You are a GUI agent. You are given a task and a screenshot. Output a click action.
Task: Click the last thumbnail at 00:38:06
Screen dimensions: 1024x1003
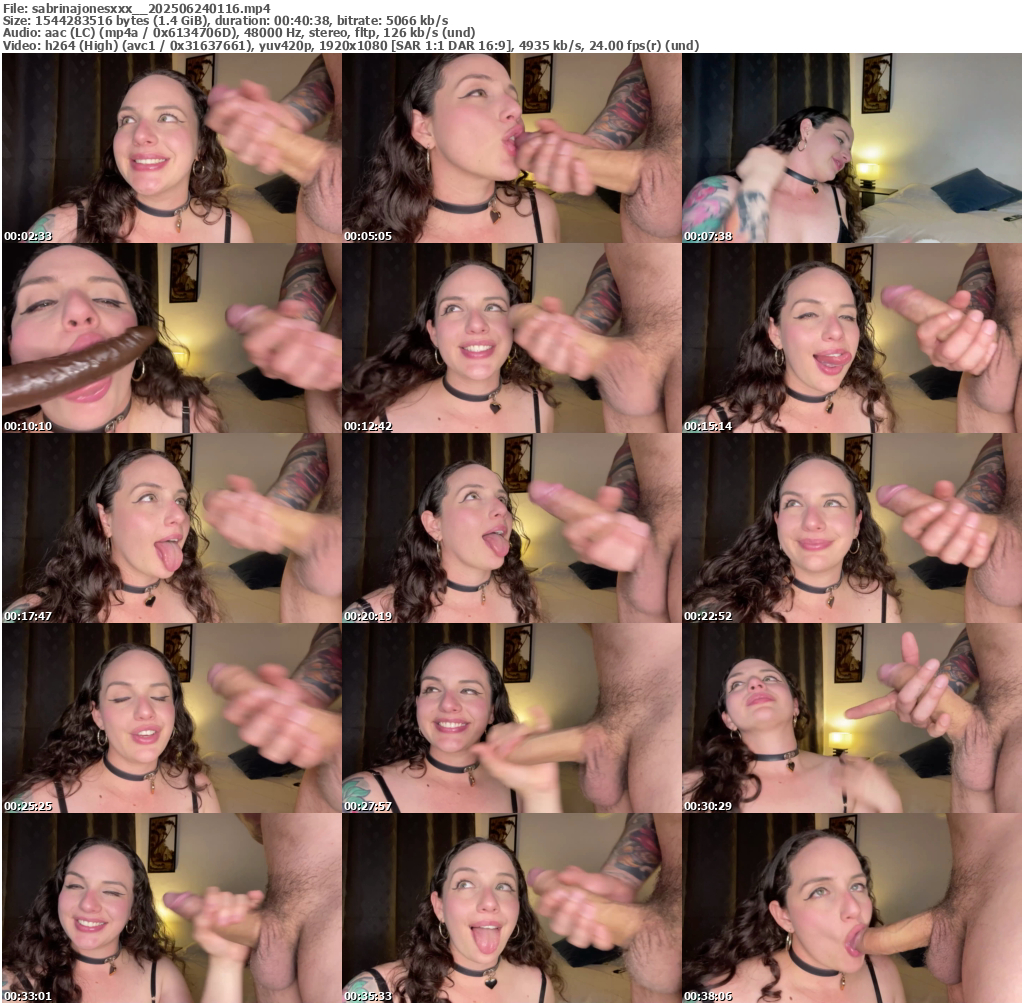point(851,908)
